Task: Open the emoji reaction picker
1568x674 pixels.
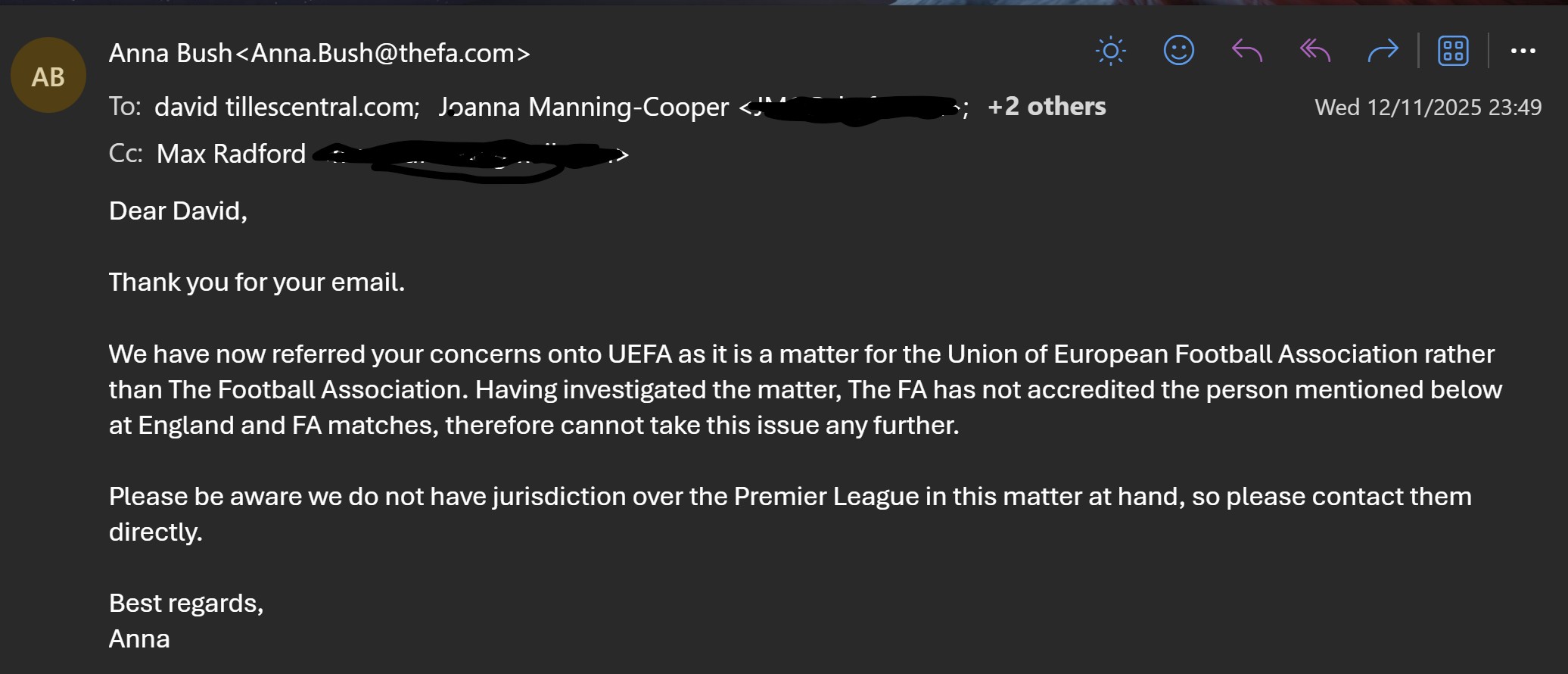Action: [1178, 51]
